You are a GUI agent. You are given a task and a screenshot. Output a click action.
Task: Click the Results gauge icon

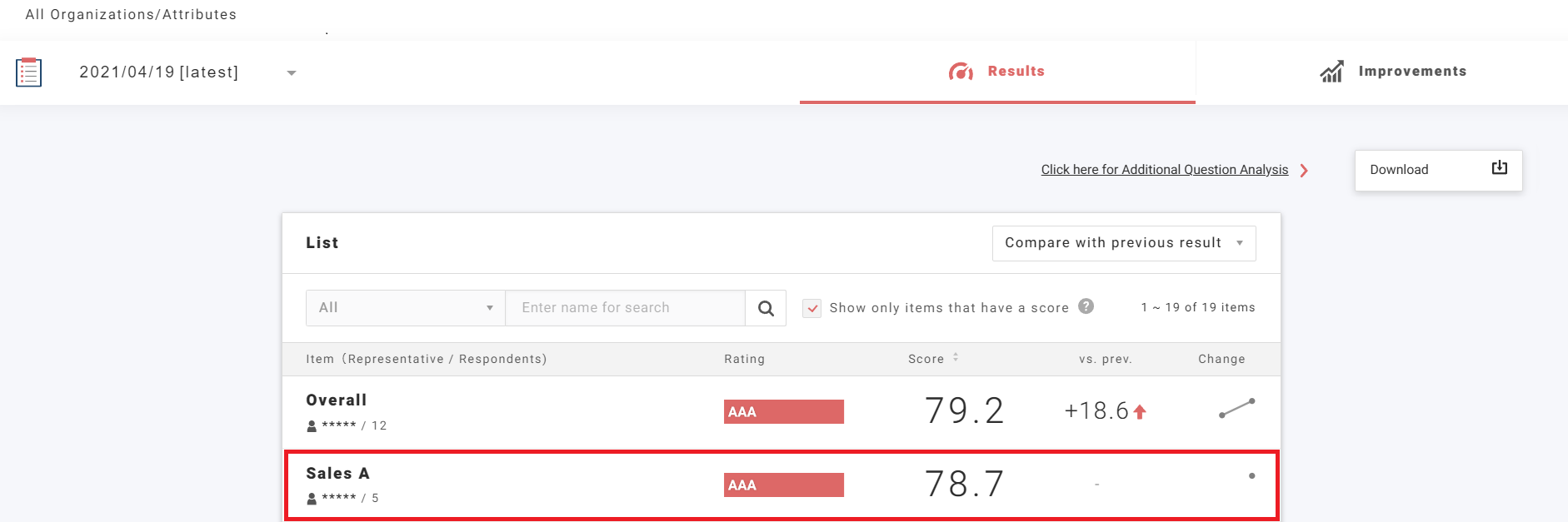(x=961, y=72)
